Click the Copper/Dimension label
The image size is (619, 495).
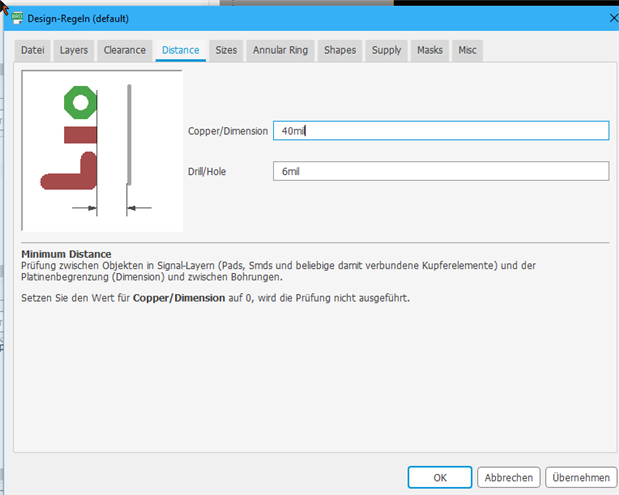coord(228,131)
